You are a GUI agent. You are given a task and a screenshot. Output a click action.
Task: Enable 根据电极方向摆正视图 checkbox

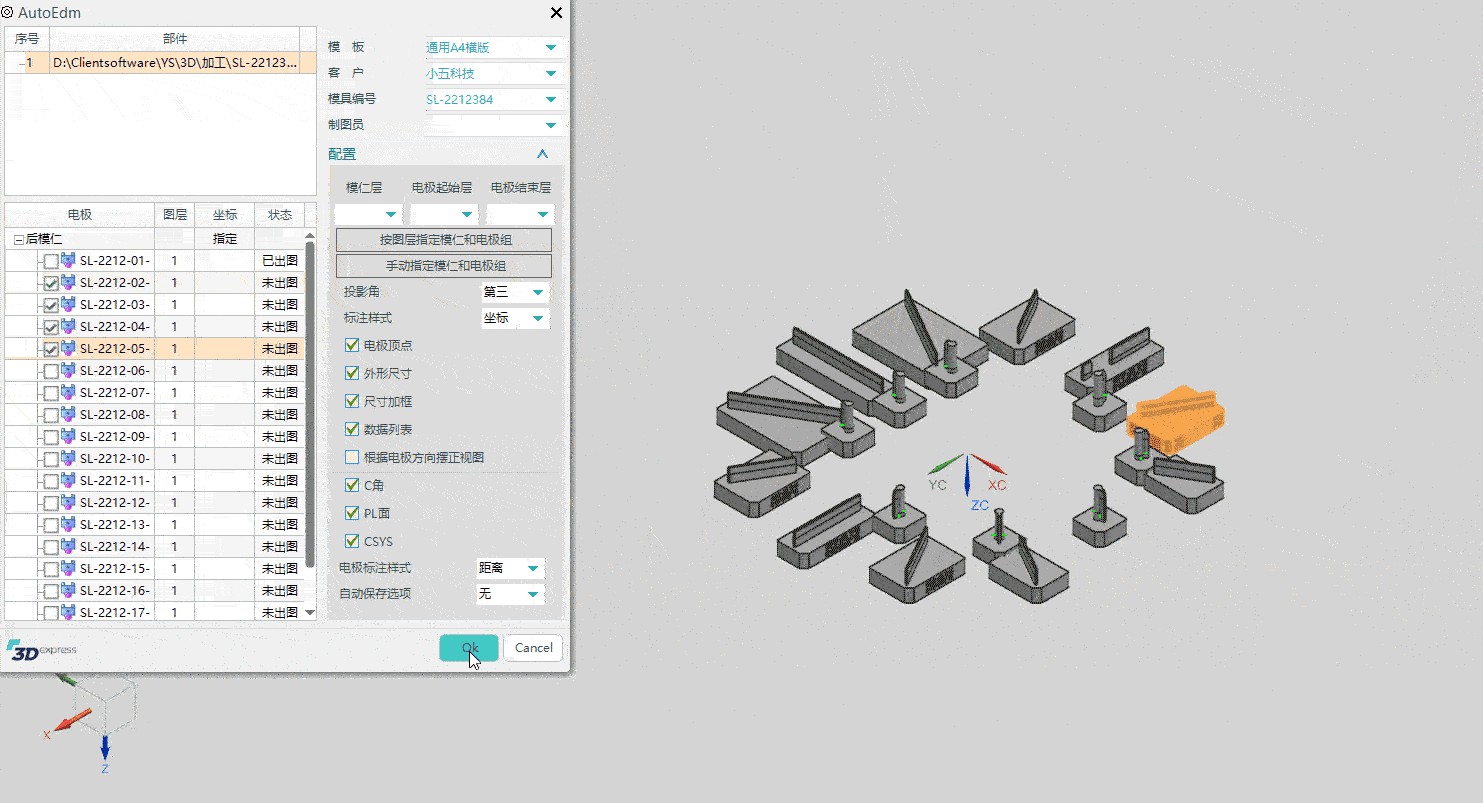pyautogui.click(x=352, y=457)
